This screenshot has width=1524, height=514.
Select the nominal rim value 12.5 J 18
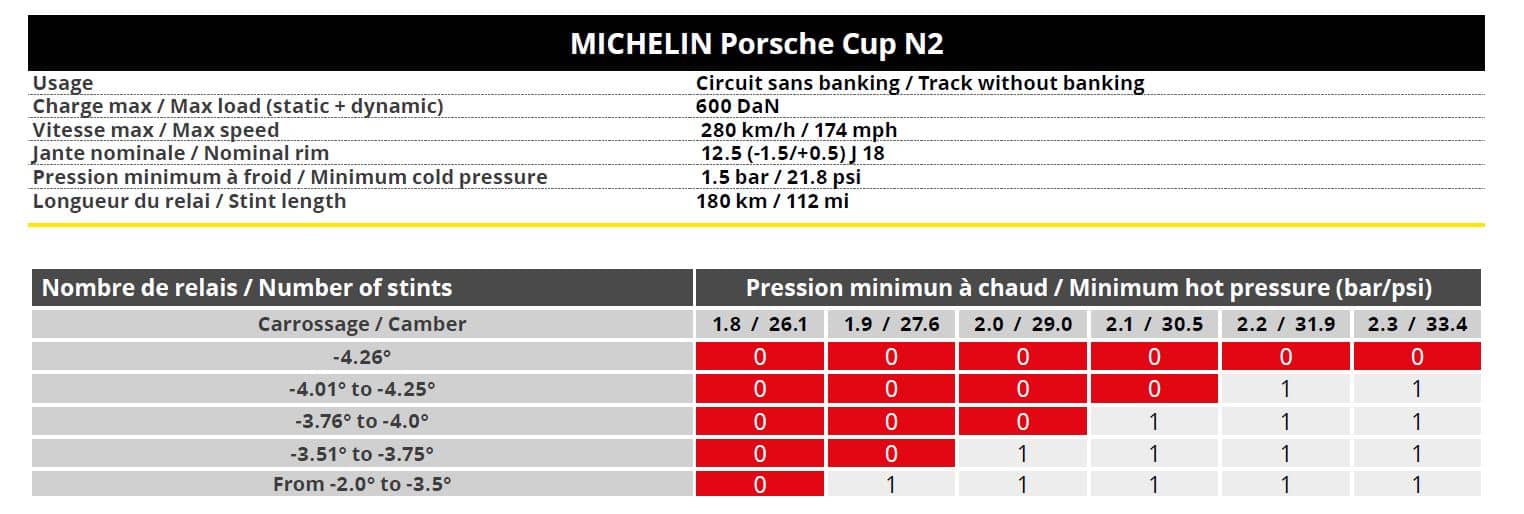coord(793,153)
